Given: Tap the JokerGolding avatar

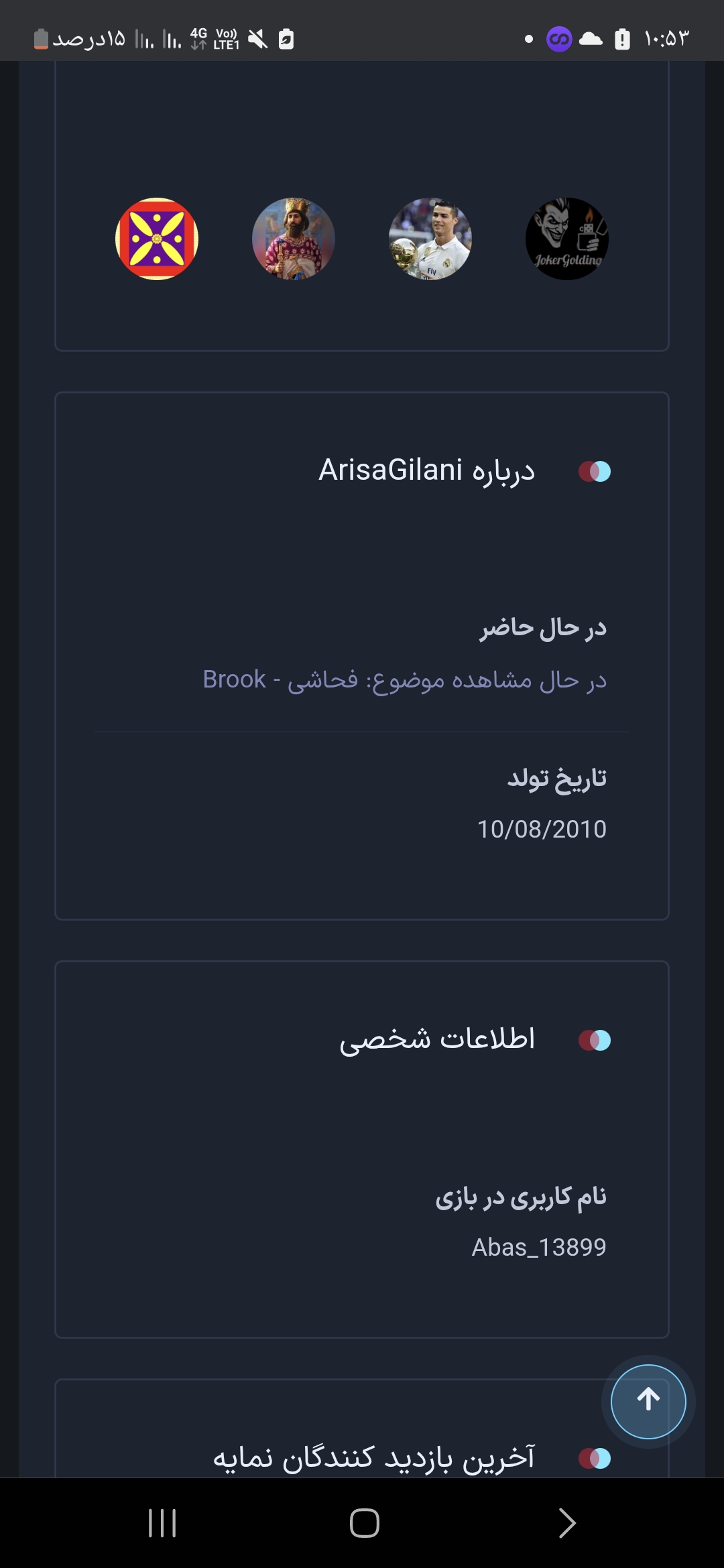Looking at the screenshot, I should tap(566, 239).
